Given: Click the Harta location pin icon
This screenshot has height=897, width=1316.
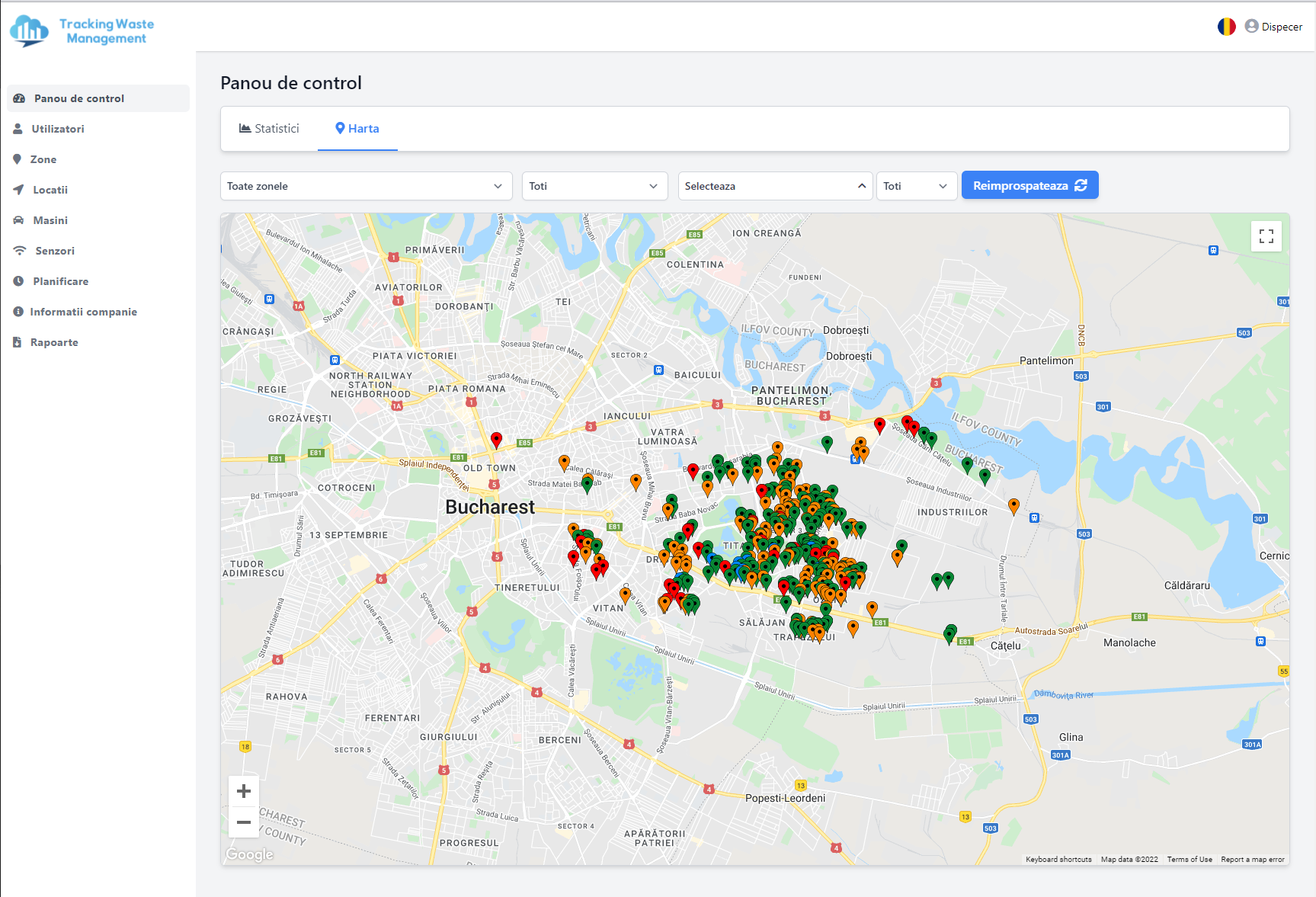Looking at the screenshot, I should [x=341, y=128].
